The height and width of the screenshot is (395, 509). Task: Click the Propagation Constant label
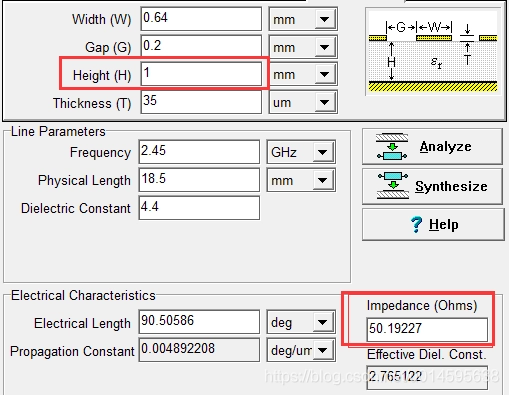72,351
